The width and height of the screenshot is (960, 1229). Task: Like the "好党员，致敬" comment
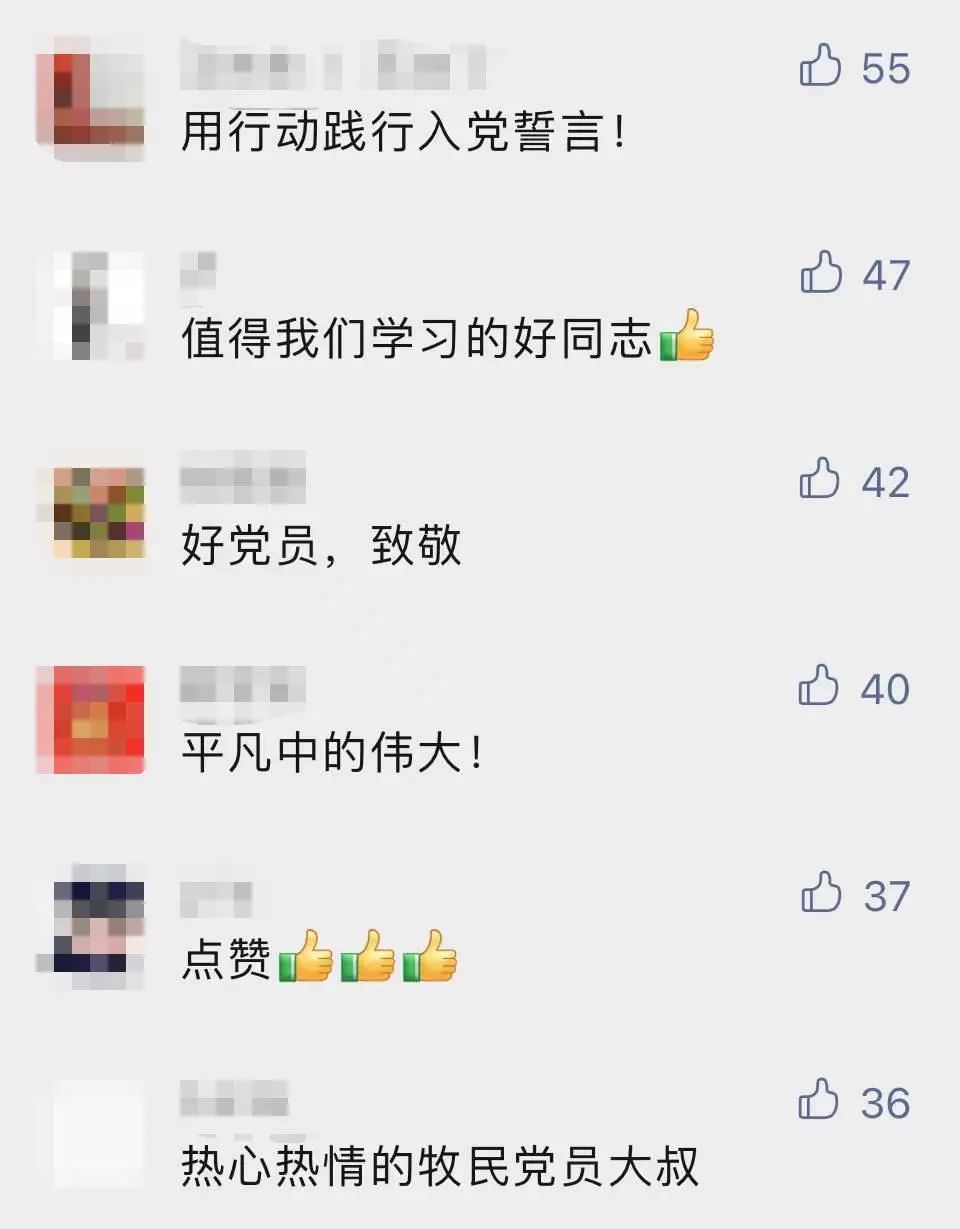pyautogui.click(x=820, y=480)
